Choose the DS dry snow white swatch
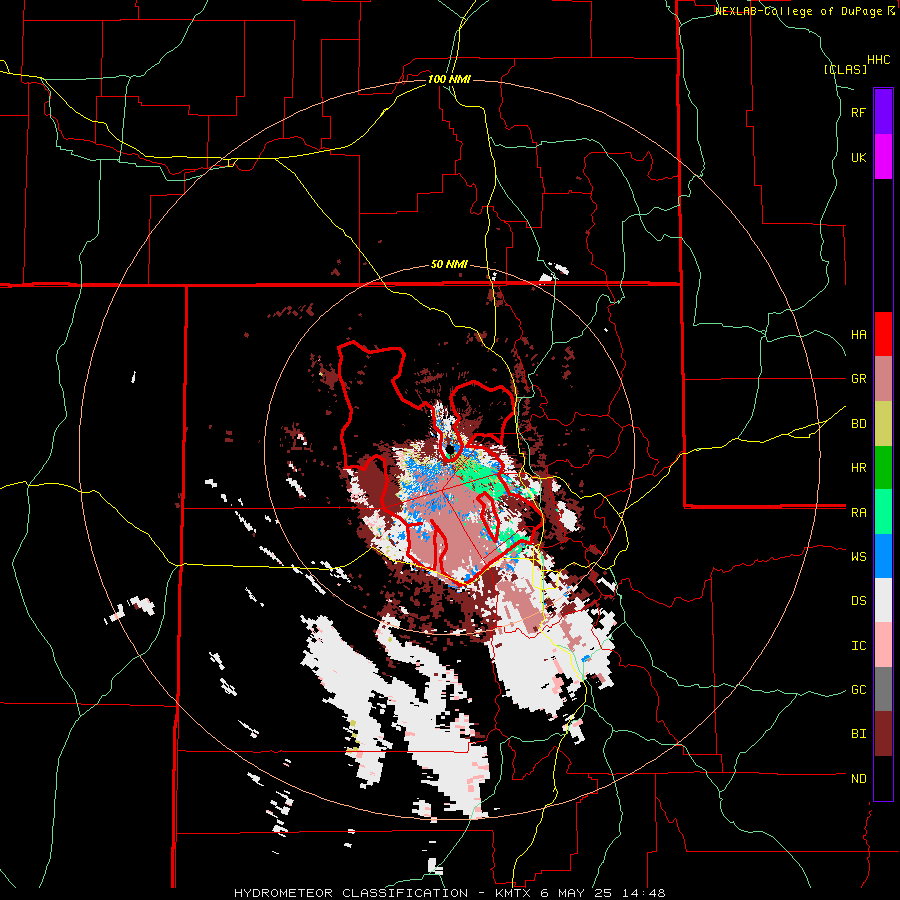This screenshot has width=900, height=900. click(x=883, y=600)
